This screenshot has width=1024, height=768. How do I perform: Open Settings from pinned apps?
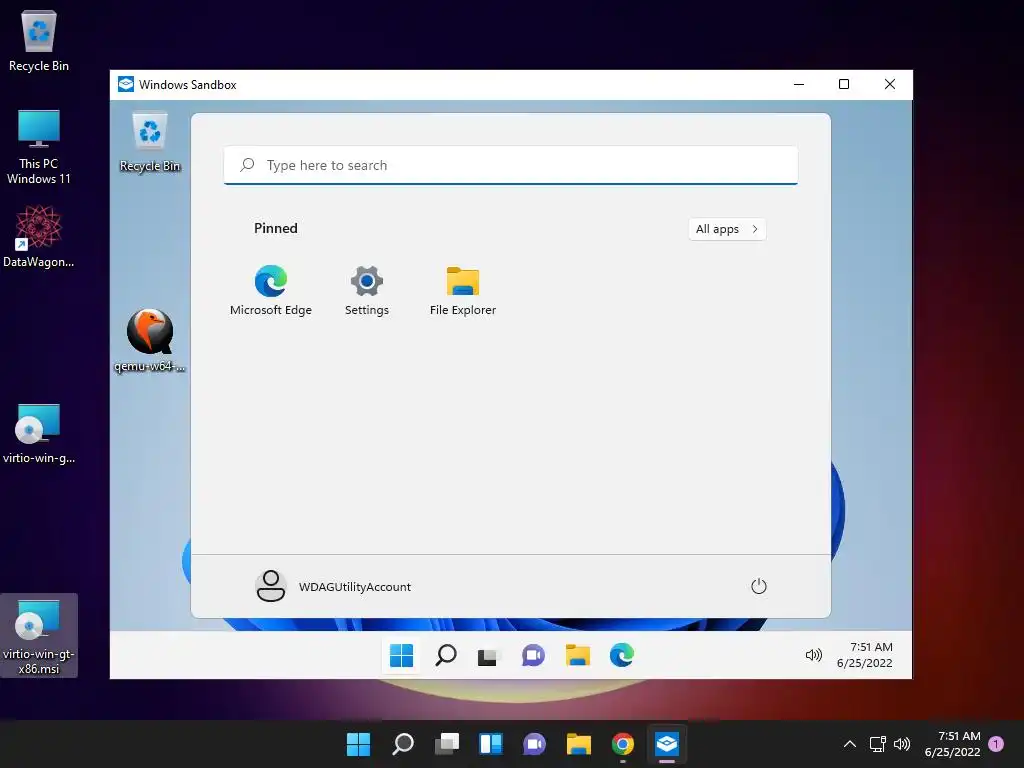tap(366, 290)
